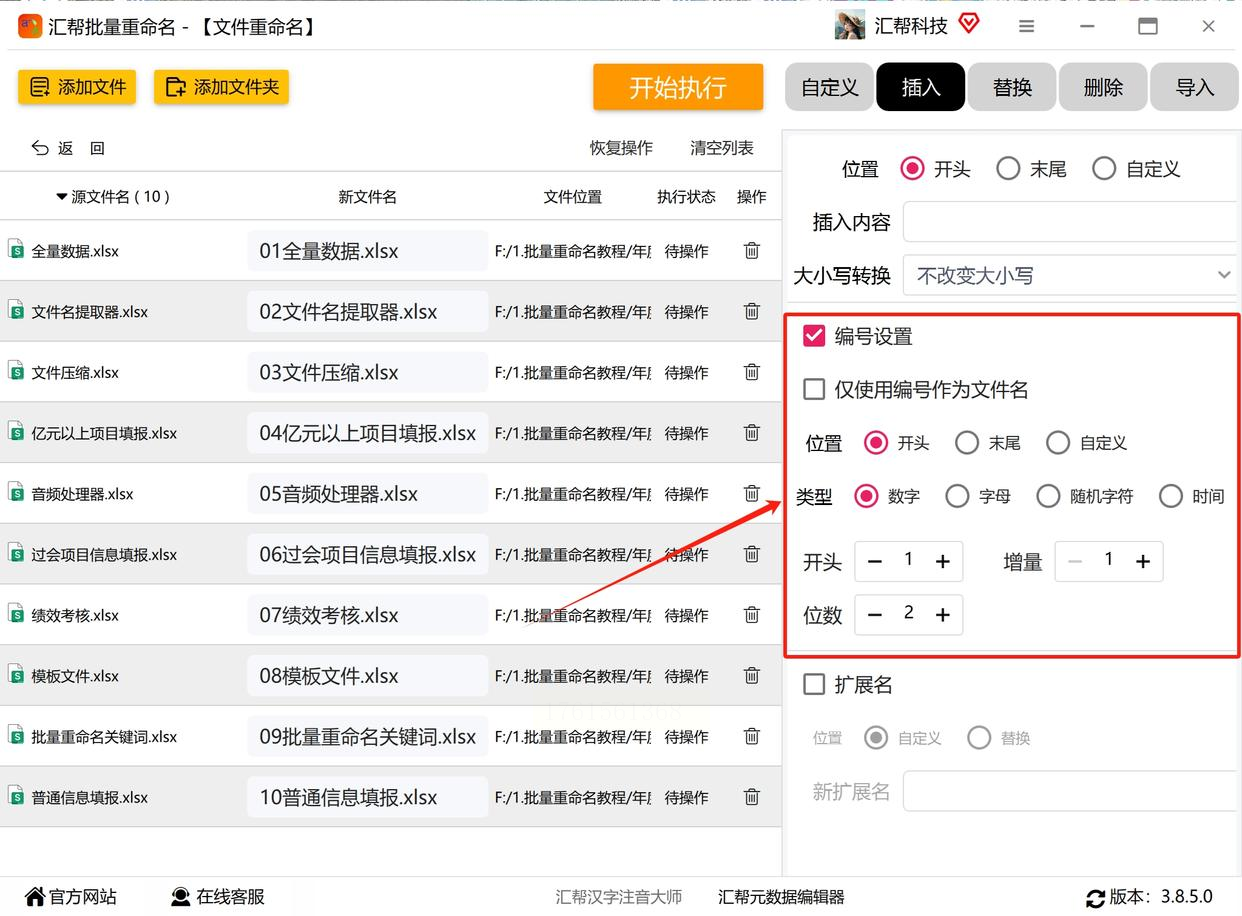Click the 返回 back arrow icon
This screenshot has width=1242, height=916.
point(41,148)
